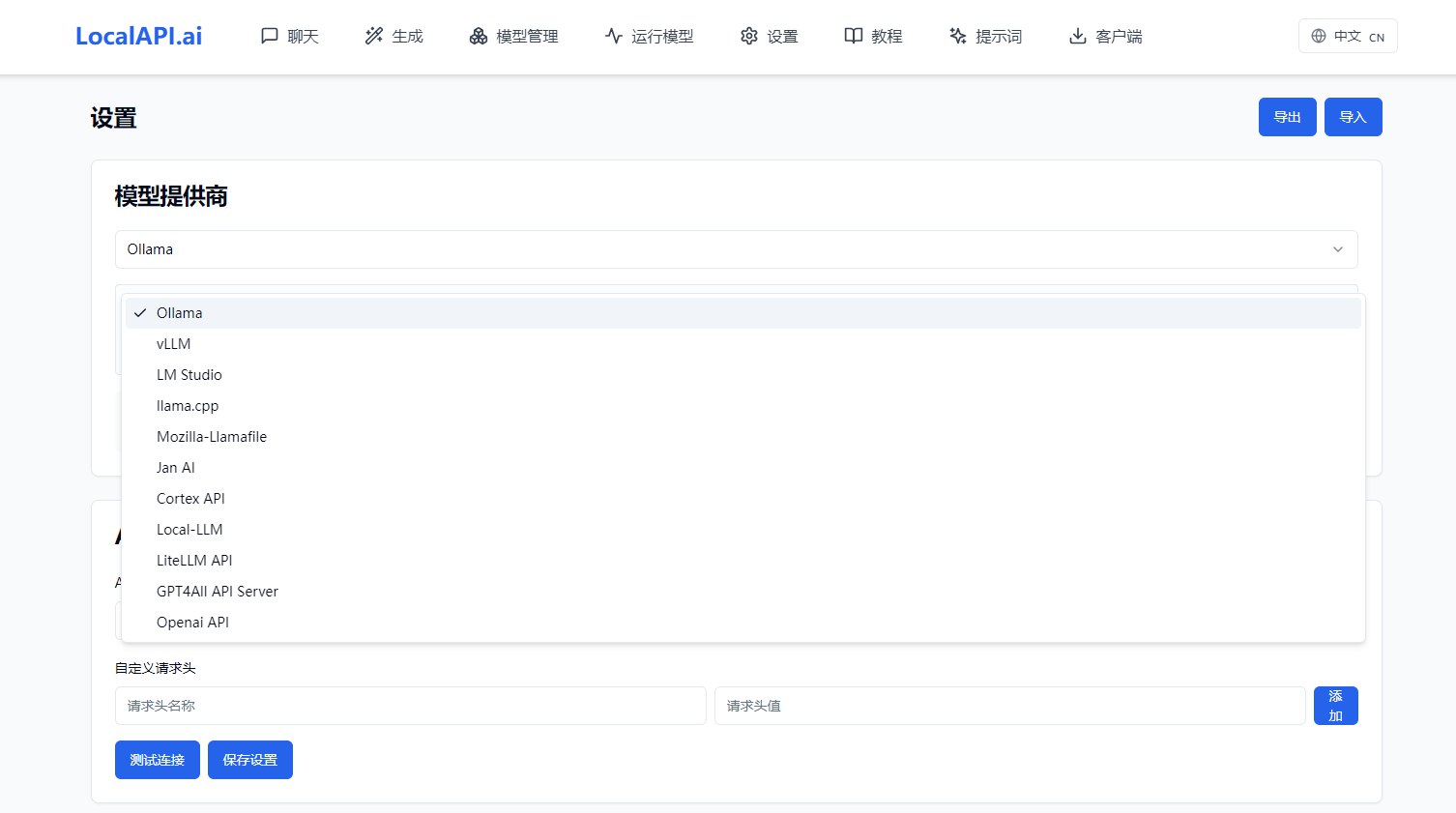Click the running models activity pulse icon
The image size is (1456, 813).
pyautogui.click(x=614, y=36)
